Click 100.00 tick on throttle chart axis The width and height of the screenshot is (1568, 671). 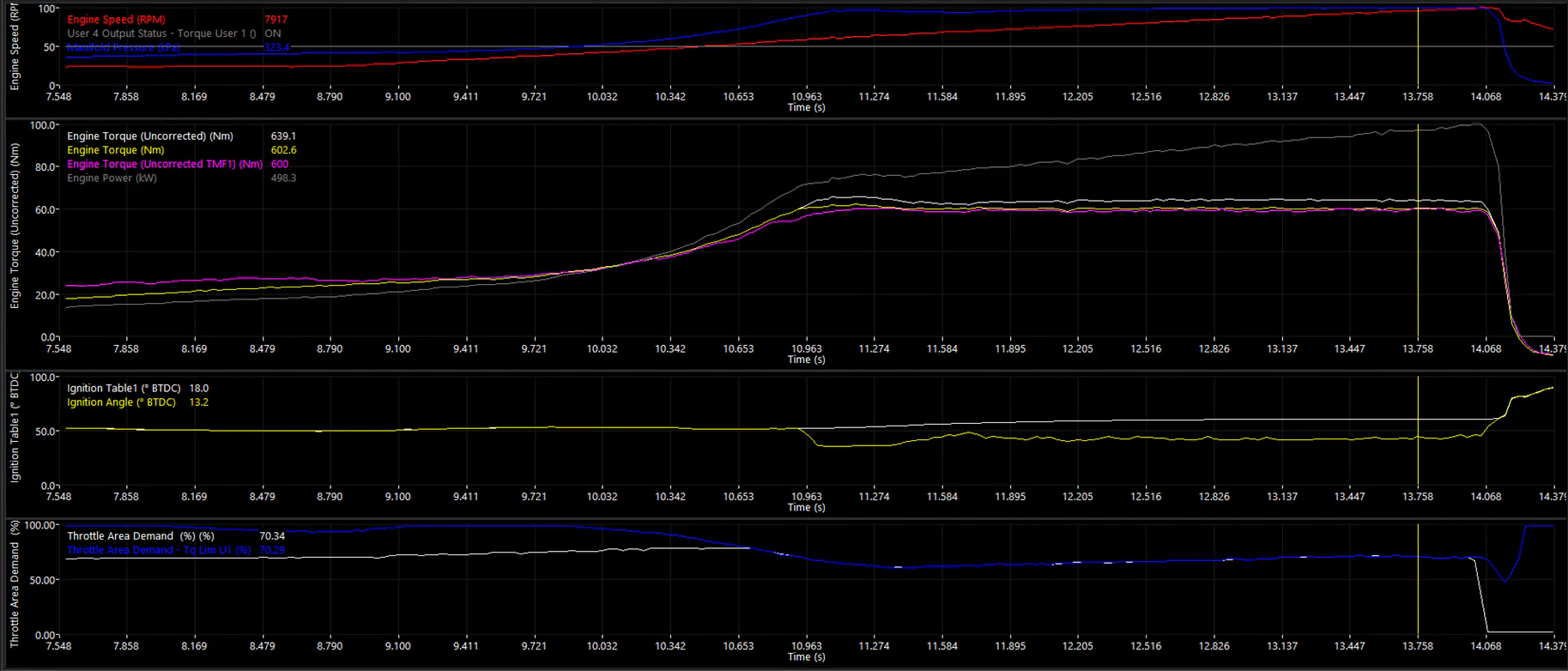click(39, 525)
